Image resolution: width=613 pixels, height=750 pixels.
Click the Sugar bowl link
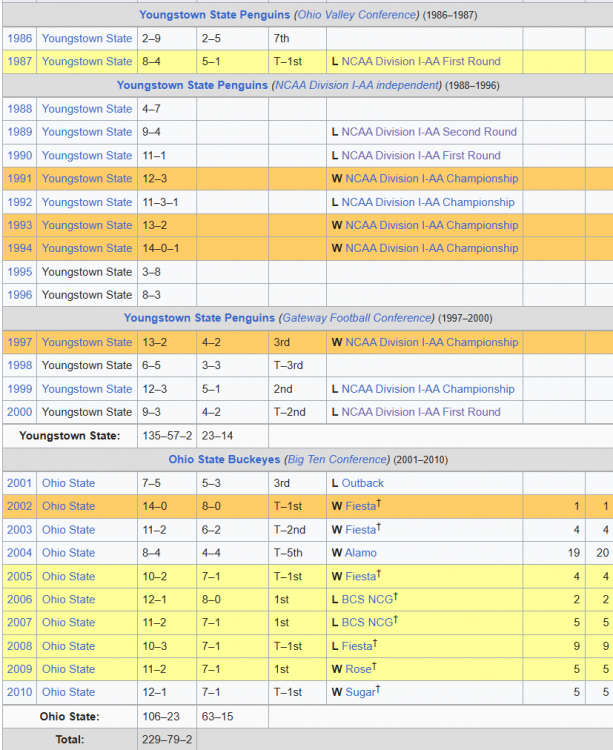coord(362,692)
